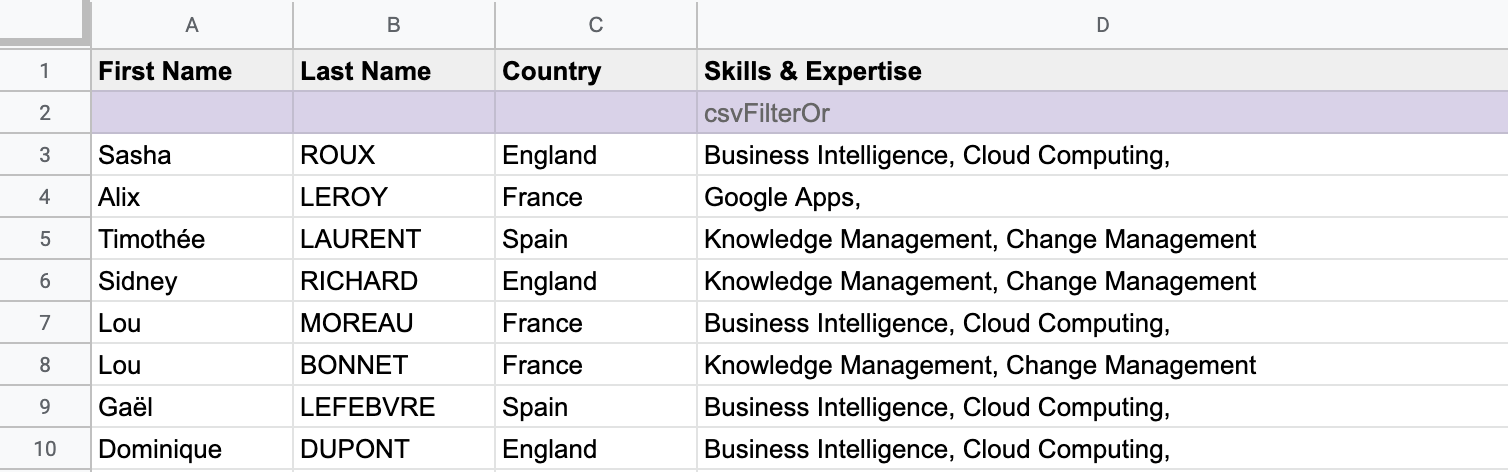Select the row 2 header
Screen dimensions: 1508x472
point(44,113)
